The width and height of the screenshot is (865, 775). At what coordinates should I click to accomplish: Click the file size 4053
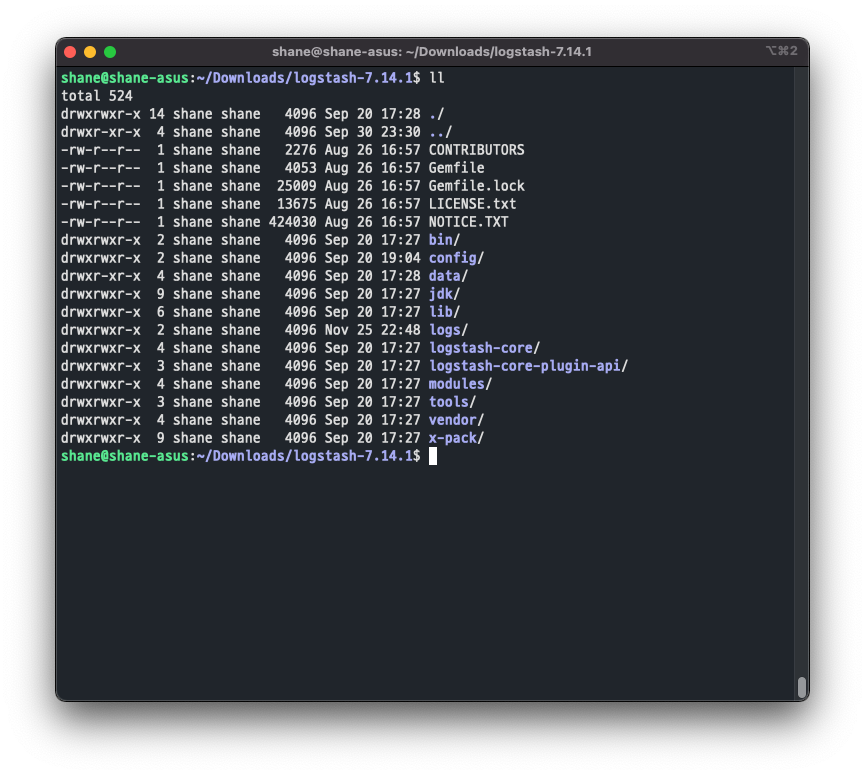(x=301, y=168)
